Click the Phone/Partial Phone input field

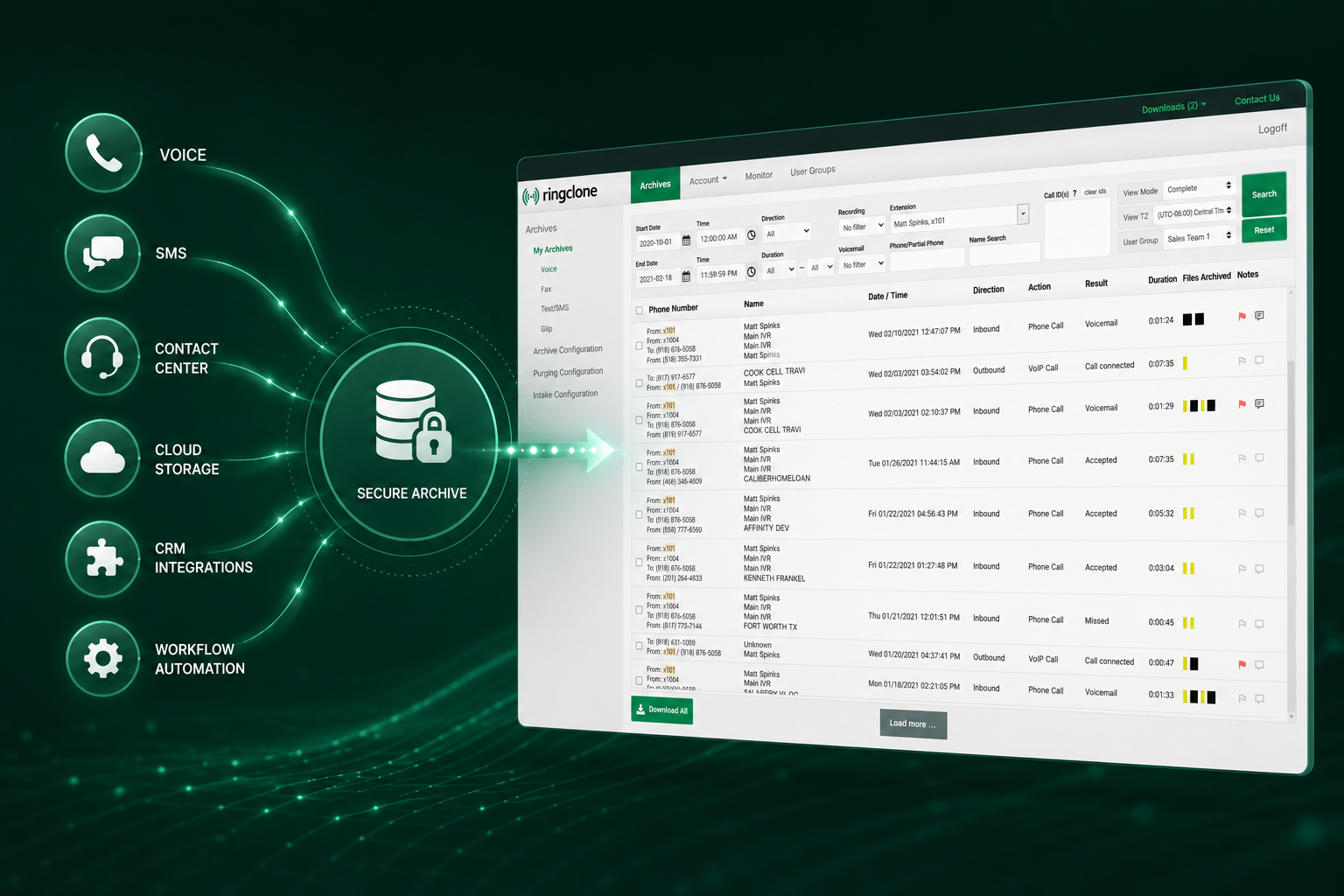click(927, 258)
